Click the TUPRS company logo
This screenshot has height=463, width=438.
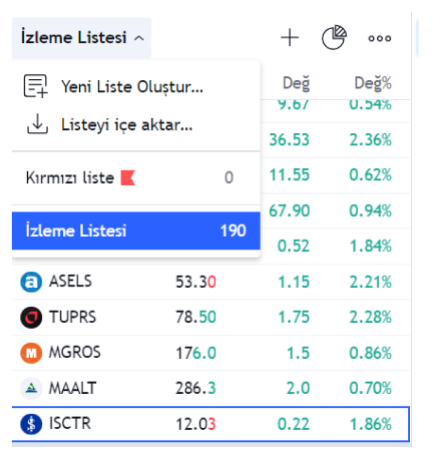point(31,317)
